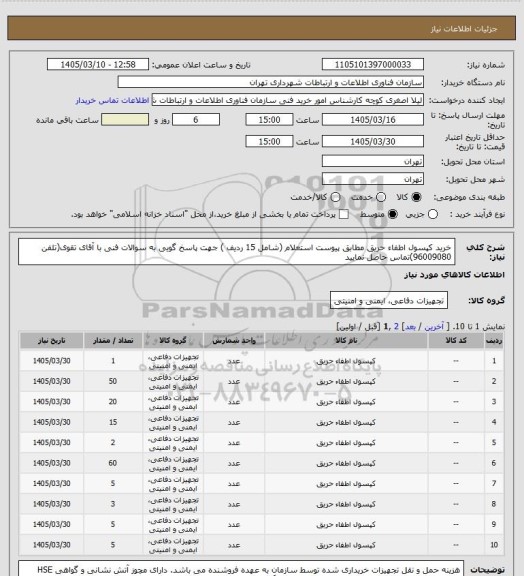Select the خدمت radio button
524x576 pixels.
381,197
